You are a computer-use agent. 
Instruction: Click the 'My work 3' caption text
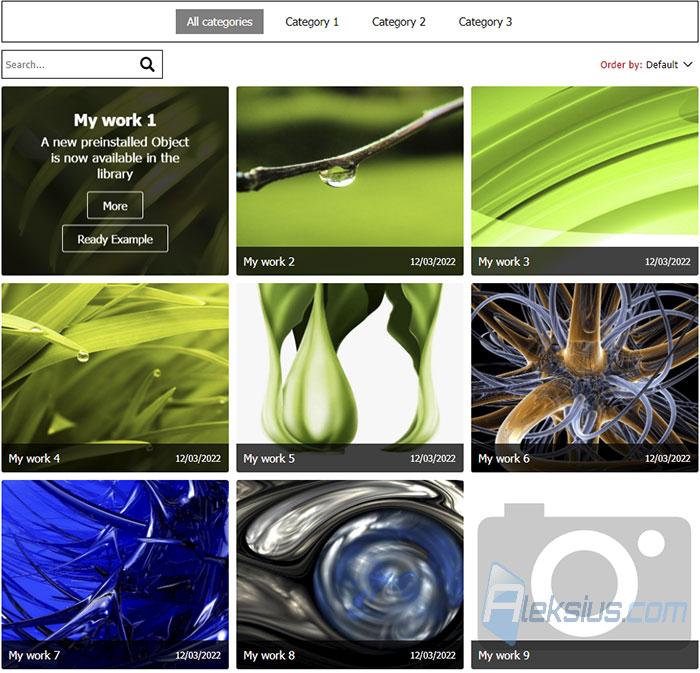click(504, 262)
